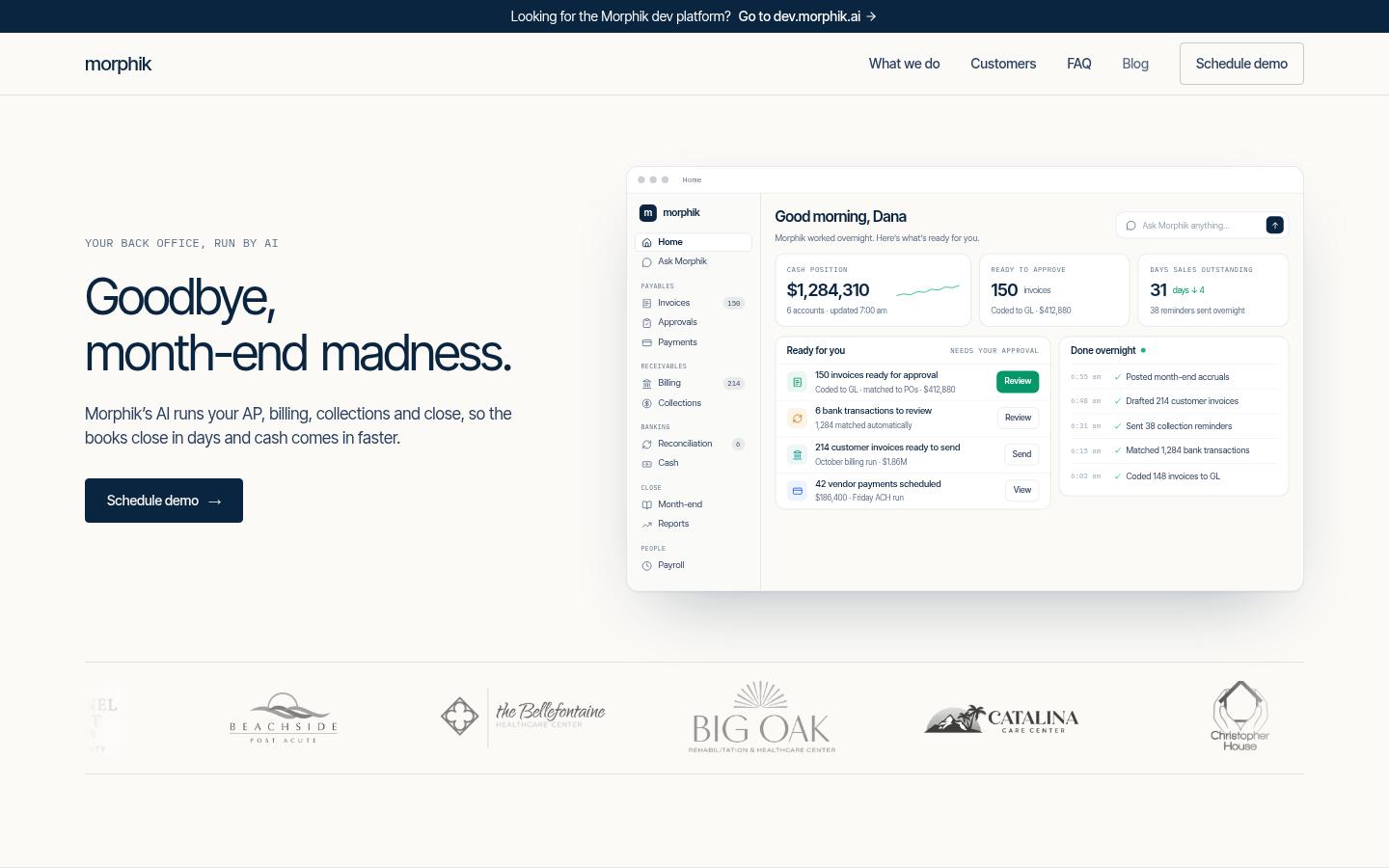Click the morphik logo in header
Viewport: 1389px width, 868px height.
tap(118, 64)
